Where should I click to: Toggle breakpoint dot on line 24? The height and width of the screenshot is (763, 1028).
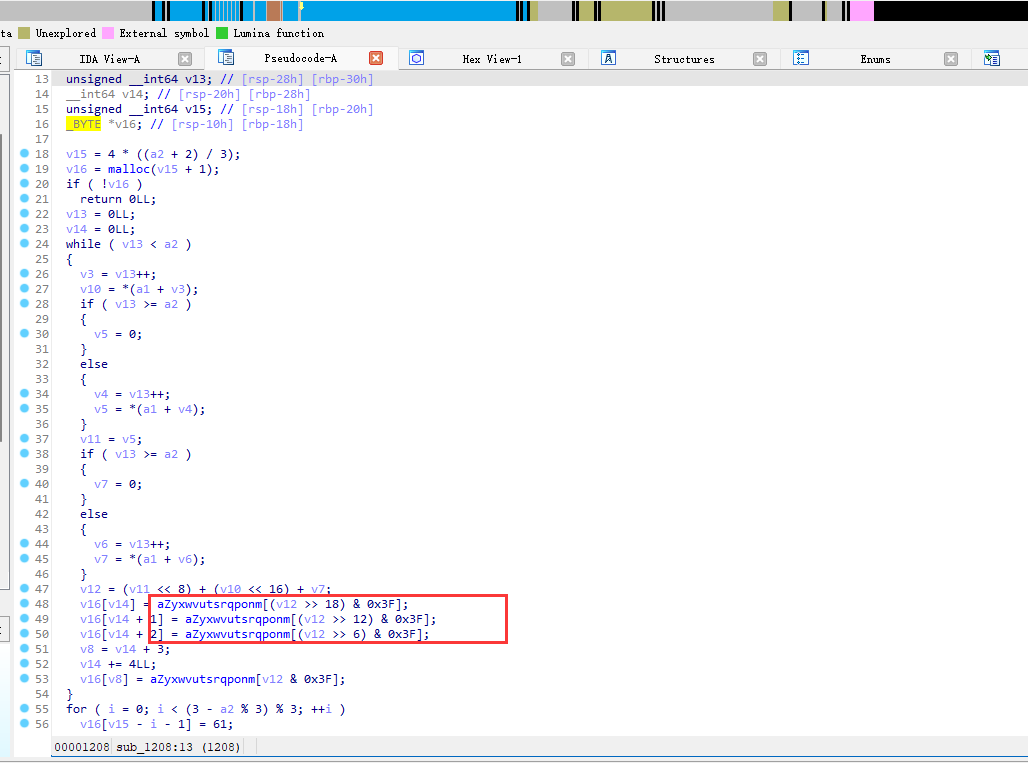(24, 243)
